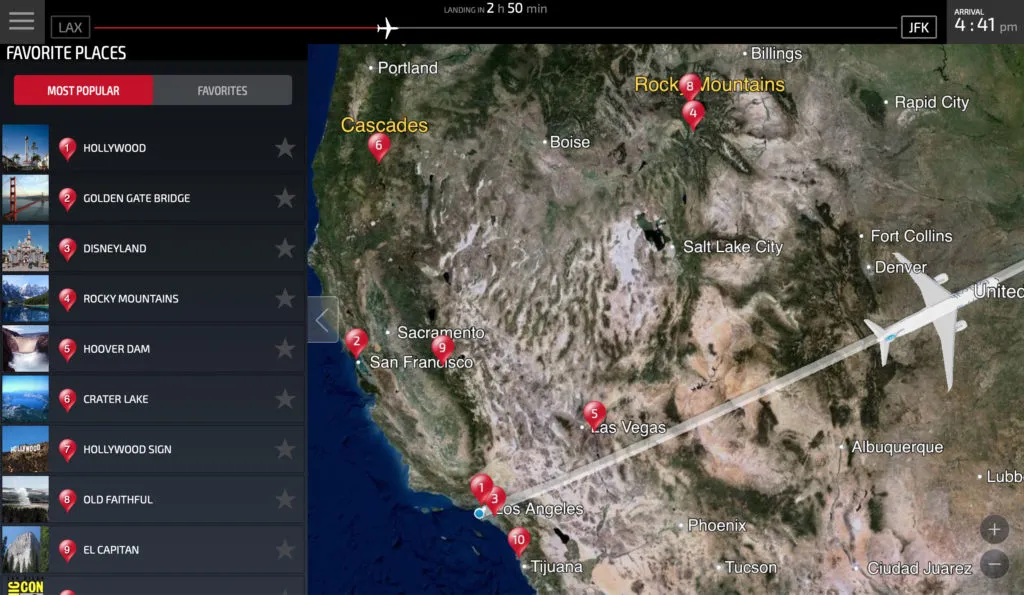The image size is (1024, 595).
Task: Switch to the FAVORITES tab
Action: (222, 89)
